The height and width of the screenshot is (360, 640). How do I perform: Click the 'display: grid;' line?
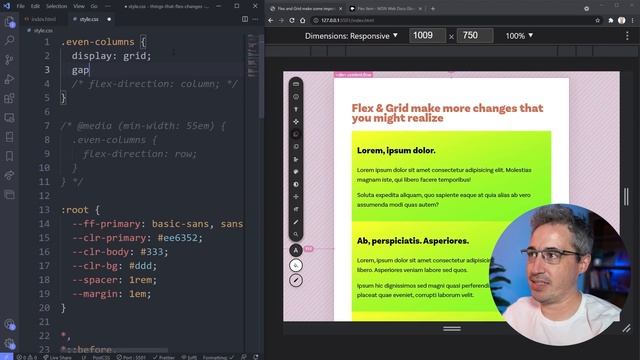pos(111,56)
